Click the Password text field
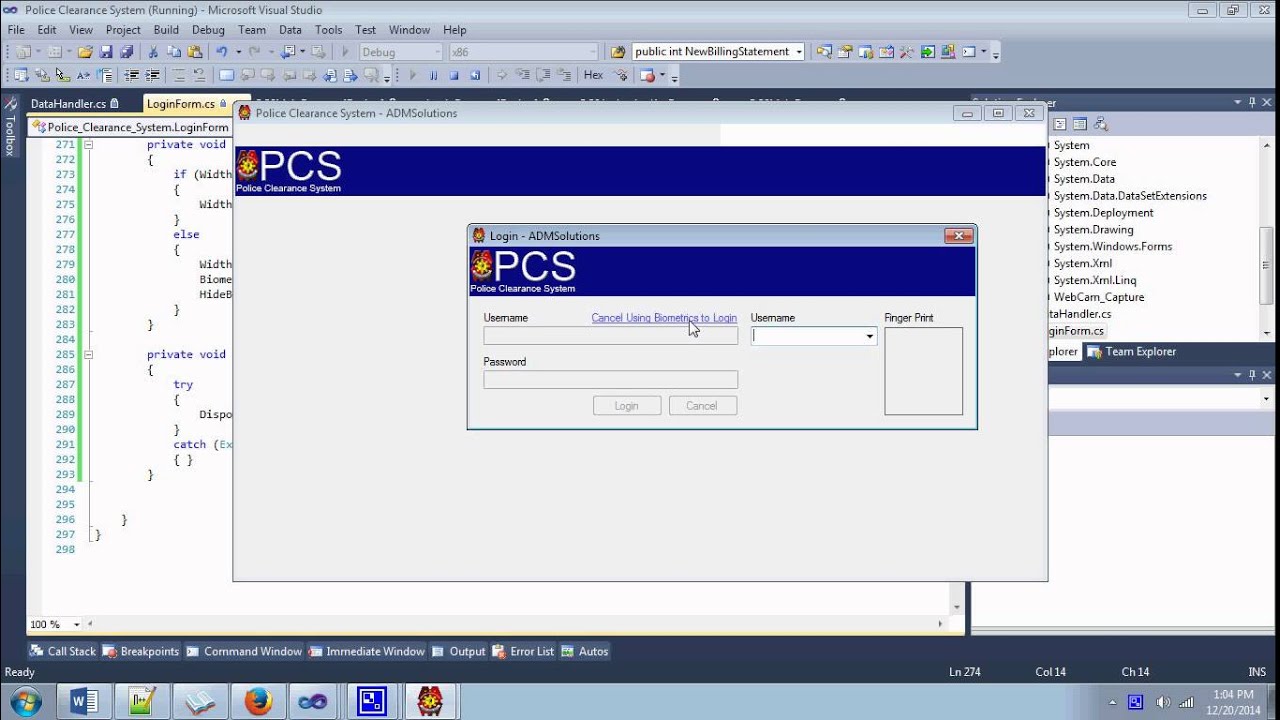The width and height of the screenshot is (1280, 720). (x=610, y=380)
